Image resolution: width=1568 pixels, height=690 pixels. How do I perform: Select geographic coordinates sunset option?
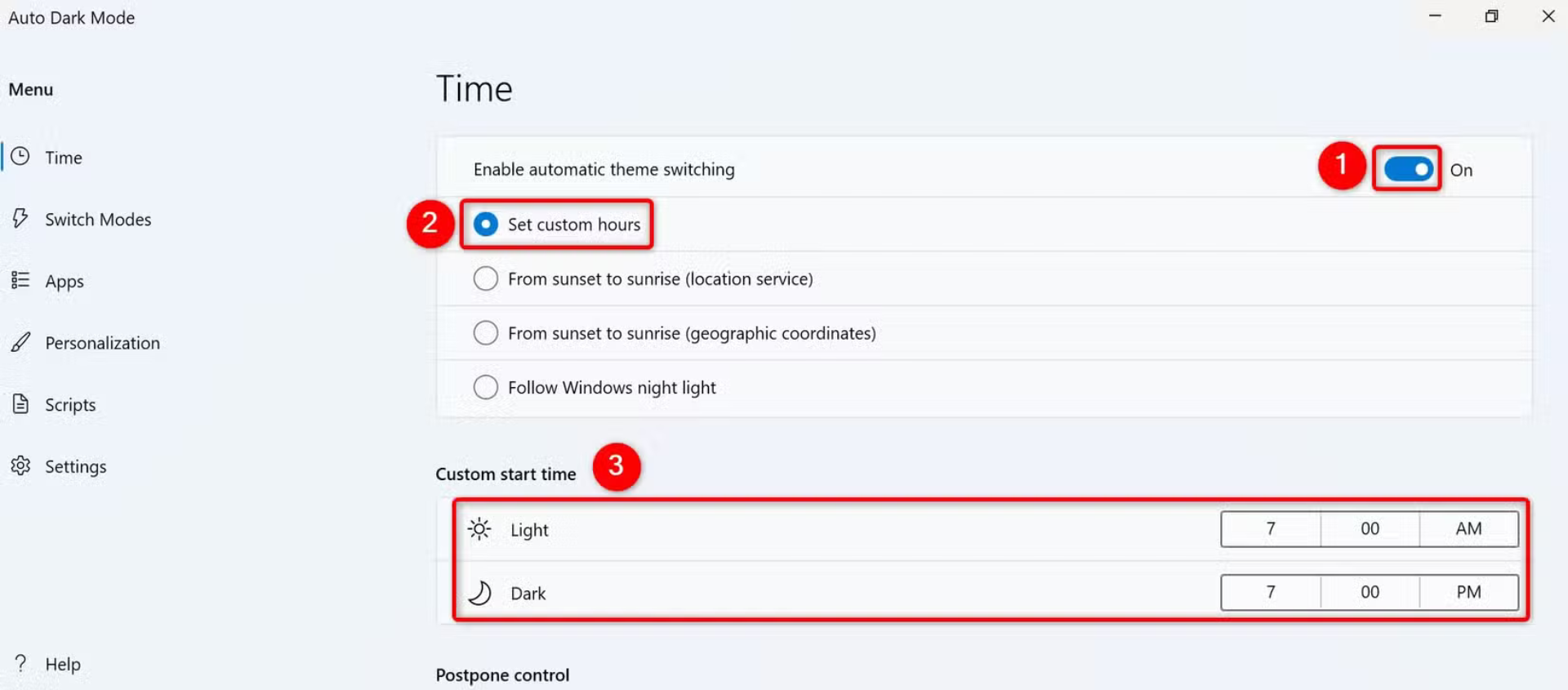point(486,332)
